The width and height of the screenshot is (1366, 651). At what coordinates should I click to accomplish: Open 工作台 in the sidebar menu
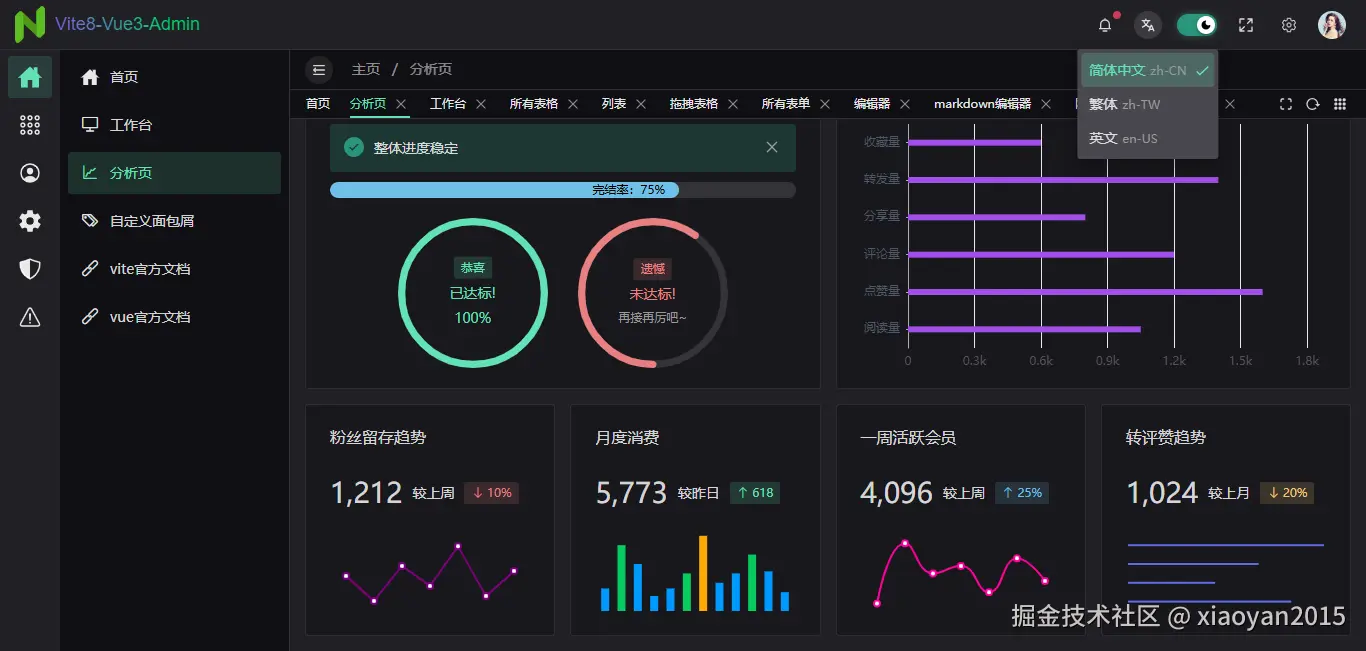pyautogui.click(x=174, y=125)
